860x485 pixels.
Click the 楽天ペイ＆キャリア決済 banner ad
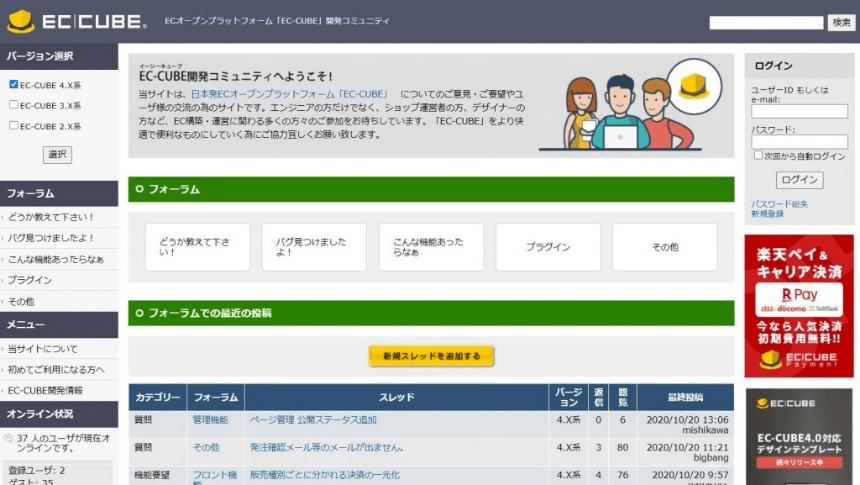coord(799,306)
